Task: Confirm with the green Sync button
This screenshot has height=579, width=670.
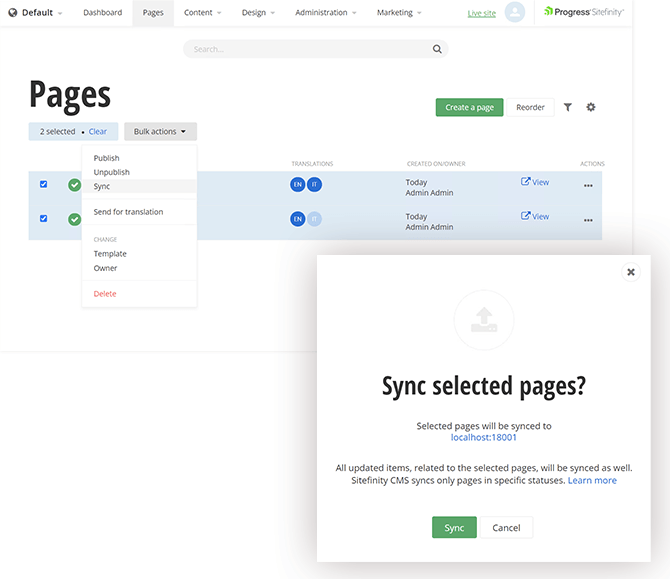Action: point(454,528)
